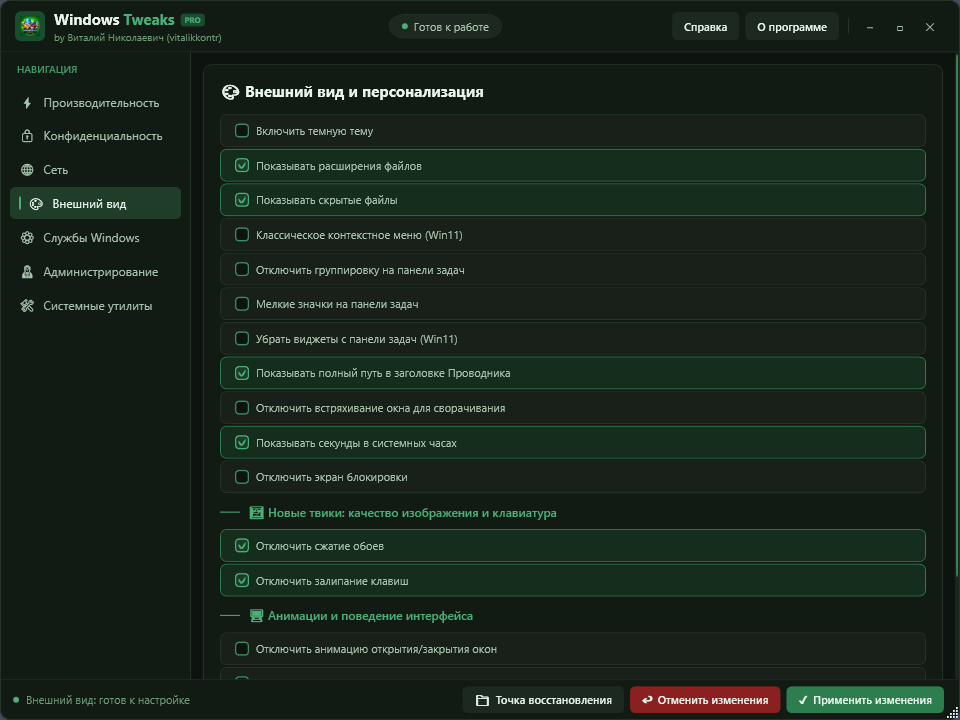The image size is (960, 720).
Task: Uncheck Показывать скрытые файлы
Action: (242, 200)
